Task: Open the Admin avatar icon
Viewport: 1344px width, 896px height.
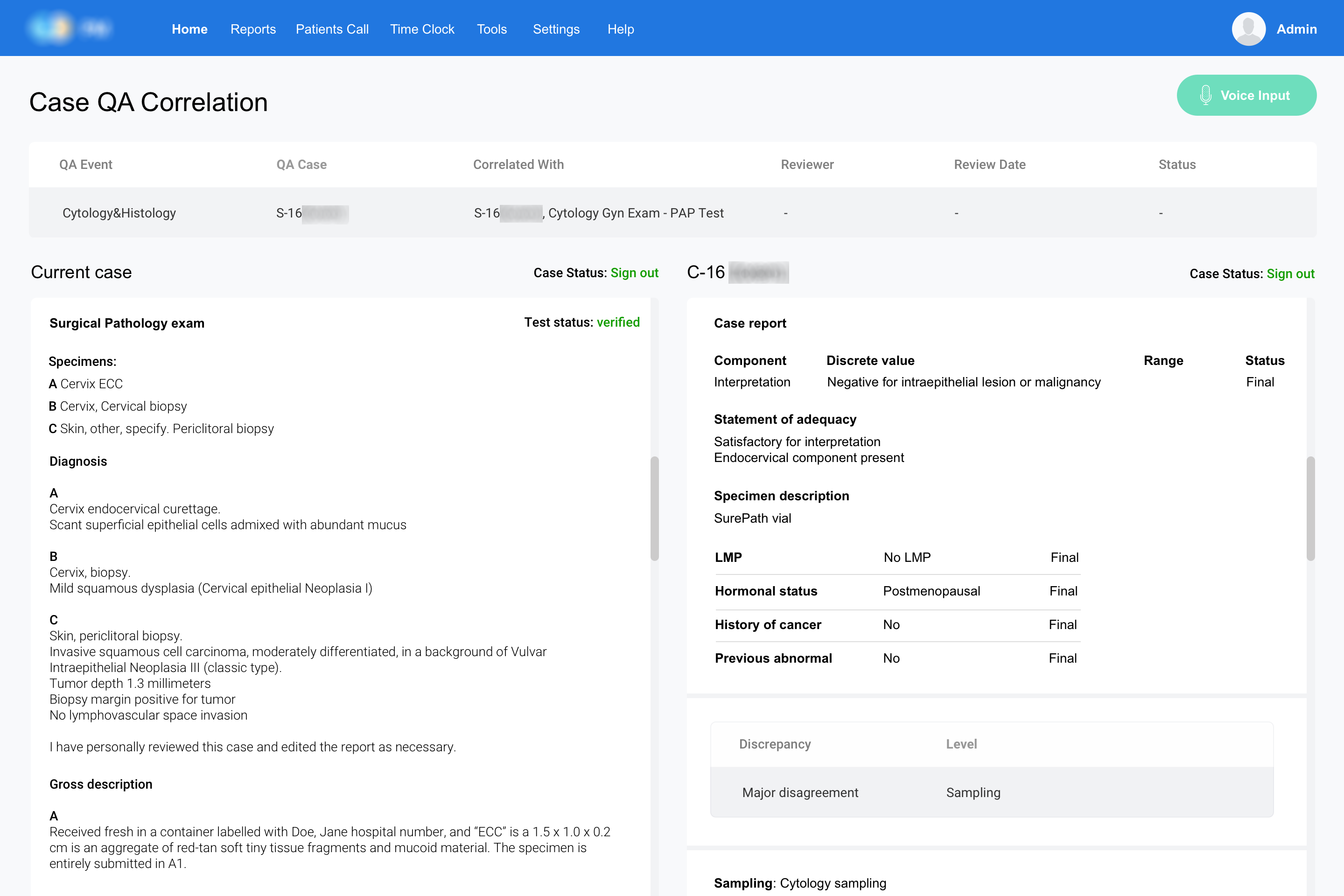Action: 1249,28
